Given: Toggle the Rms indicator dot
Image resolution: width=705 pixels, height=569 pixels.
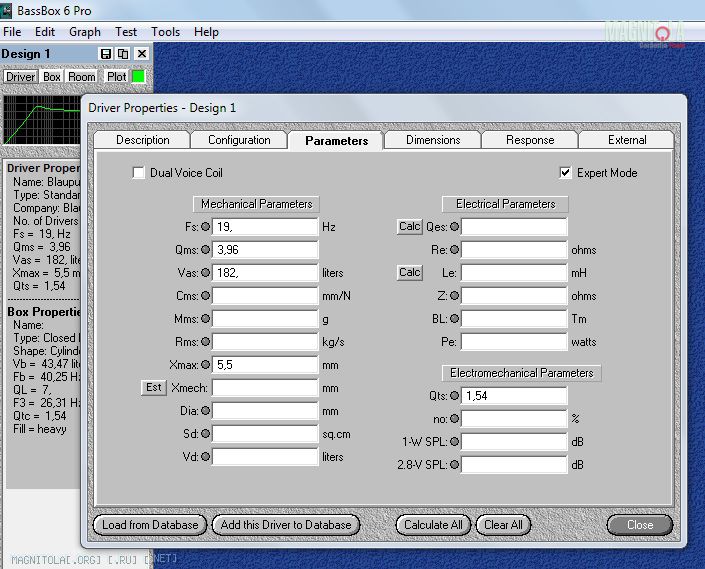Looking at the screenshot, I should 205,342.
